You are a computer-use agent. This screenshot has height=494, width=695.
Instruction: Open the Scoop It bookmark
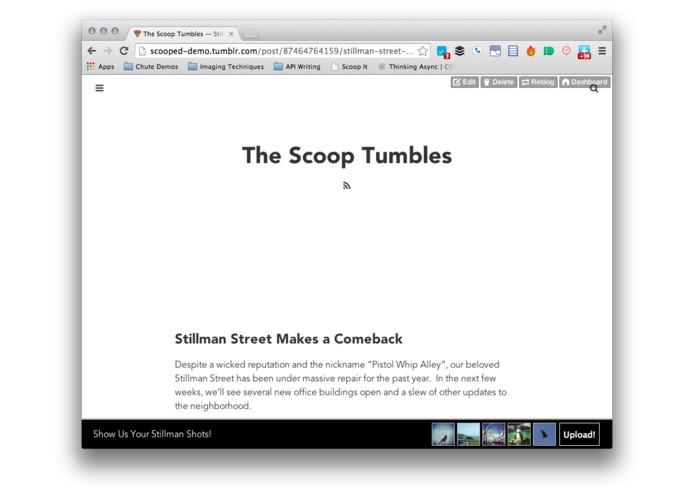pyautogui.click(x=350, y=66)
